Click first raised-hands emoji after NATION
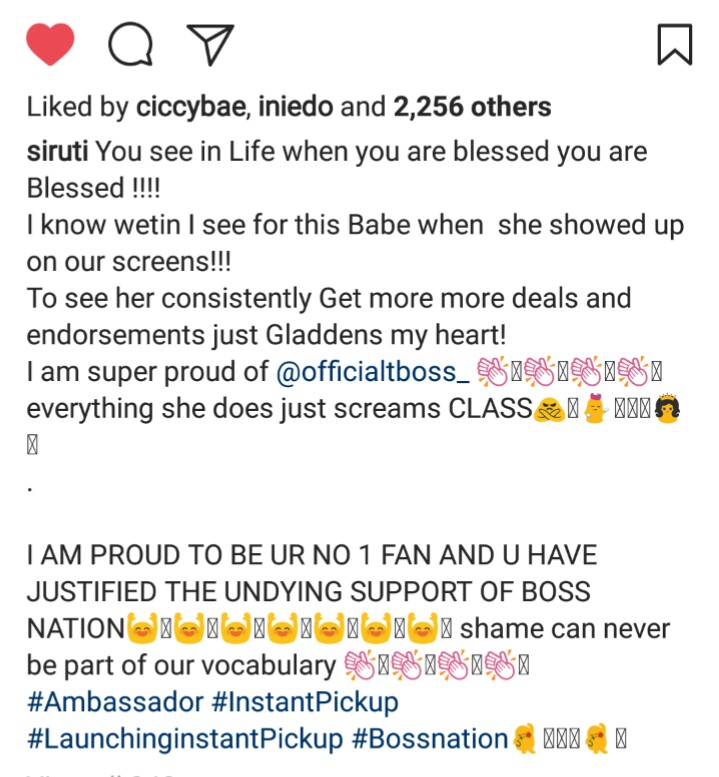Image resolution: width=719 pixels, height=777 pixels. pyautogui.click(x=146, y=630)
